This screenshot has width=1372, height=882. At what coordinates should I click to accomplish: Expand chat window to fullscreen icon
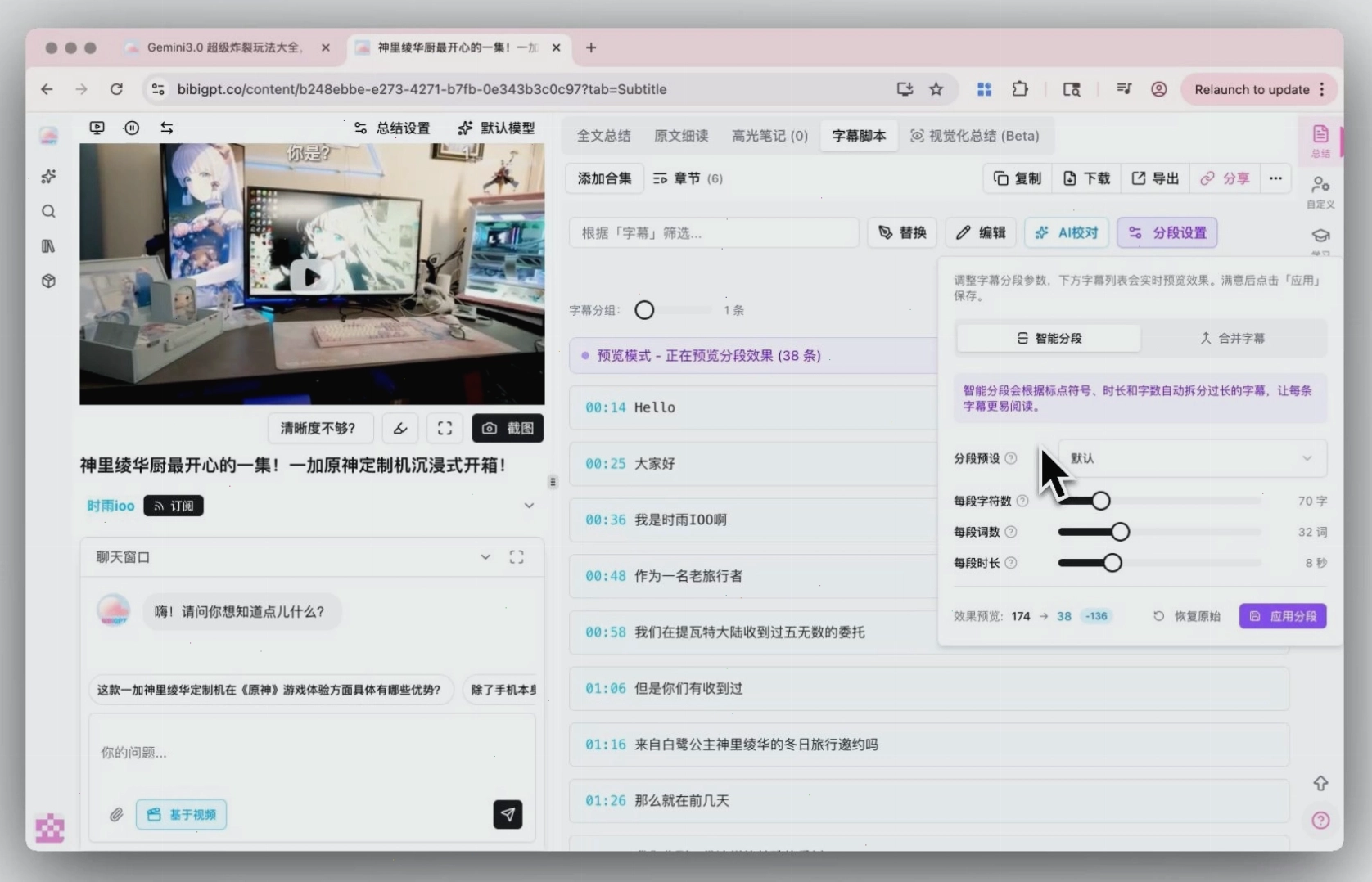click(x=517, y=557)
